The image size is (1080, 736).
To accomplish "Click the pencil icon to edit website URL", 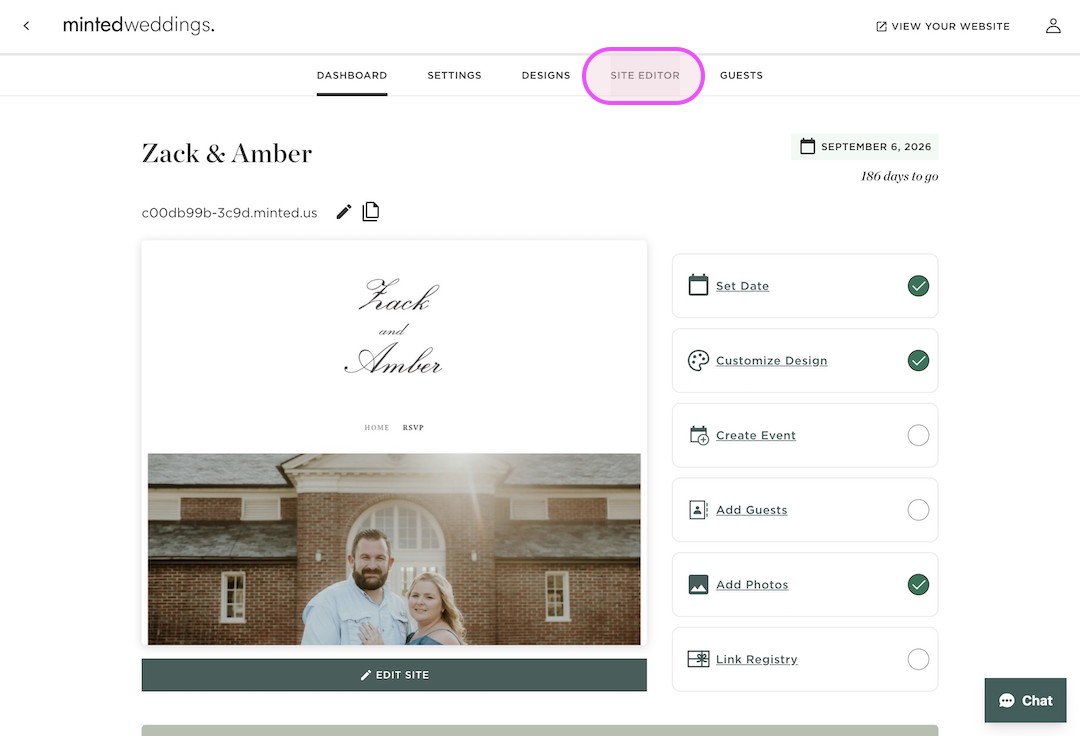I will 343,211.
